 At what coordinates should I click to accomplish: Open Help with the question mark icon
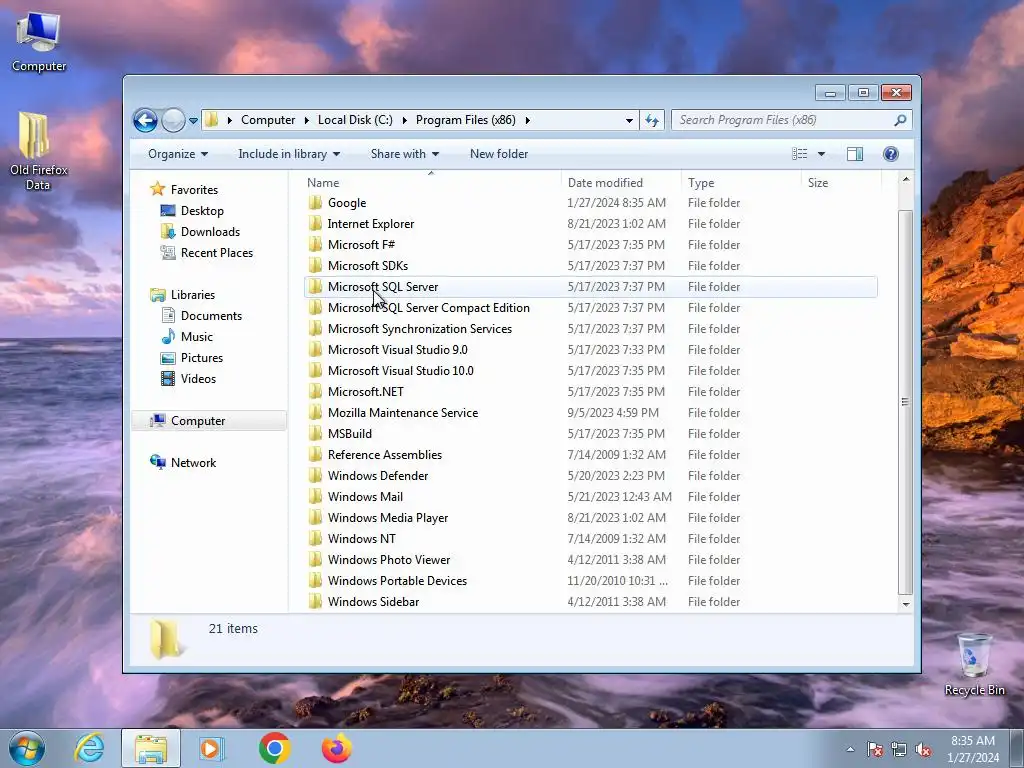click(x=891, y=154)
